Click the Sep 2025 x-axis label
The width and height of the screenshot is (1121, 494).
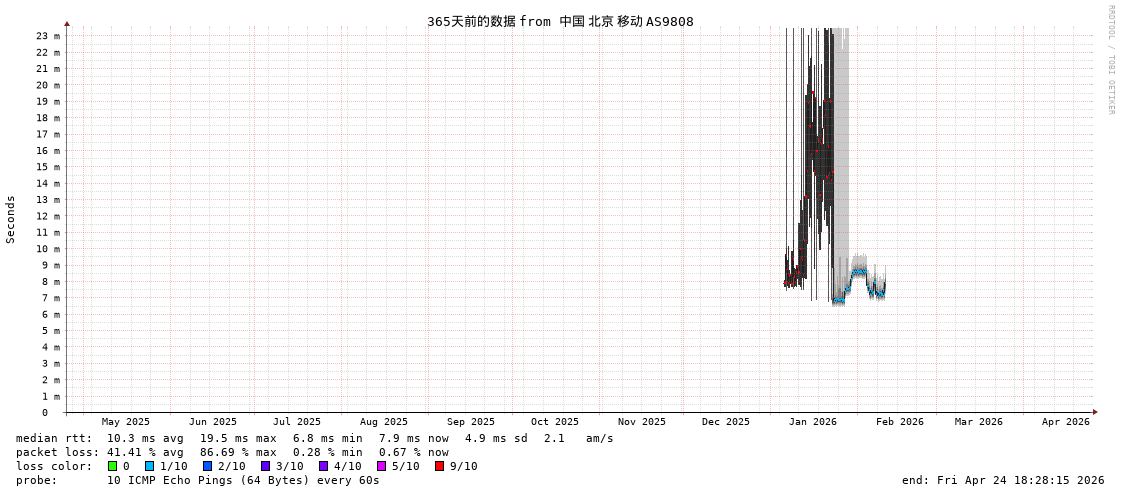(470, 422)
